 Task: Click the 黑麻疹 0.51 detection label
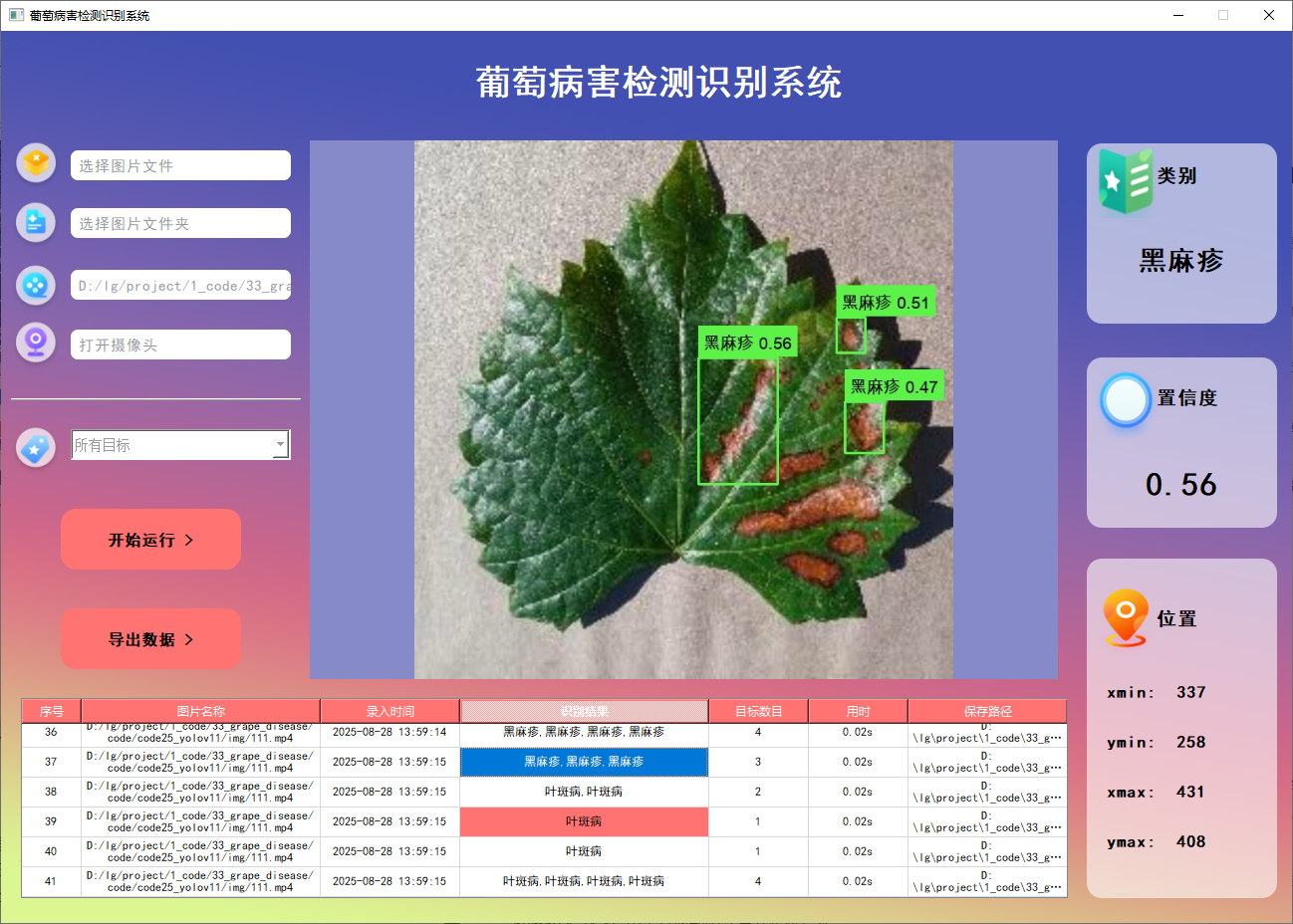click(x=886, y=302)
